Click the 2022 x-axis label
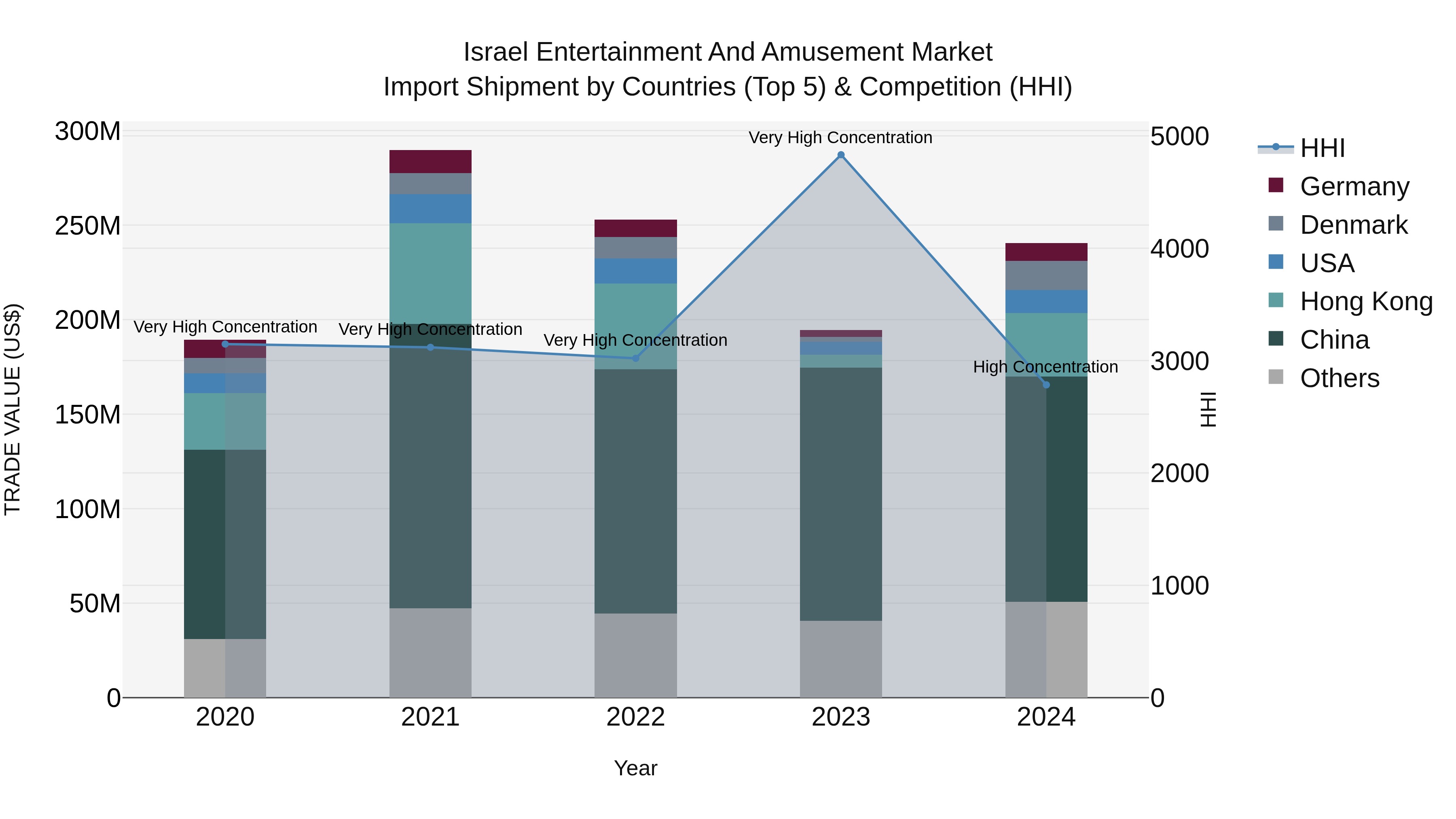The width and height of the screenshot is (1456, 819). (635, 717)
